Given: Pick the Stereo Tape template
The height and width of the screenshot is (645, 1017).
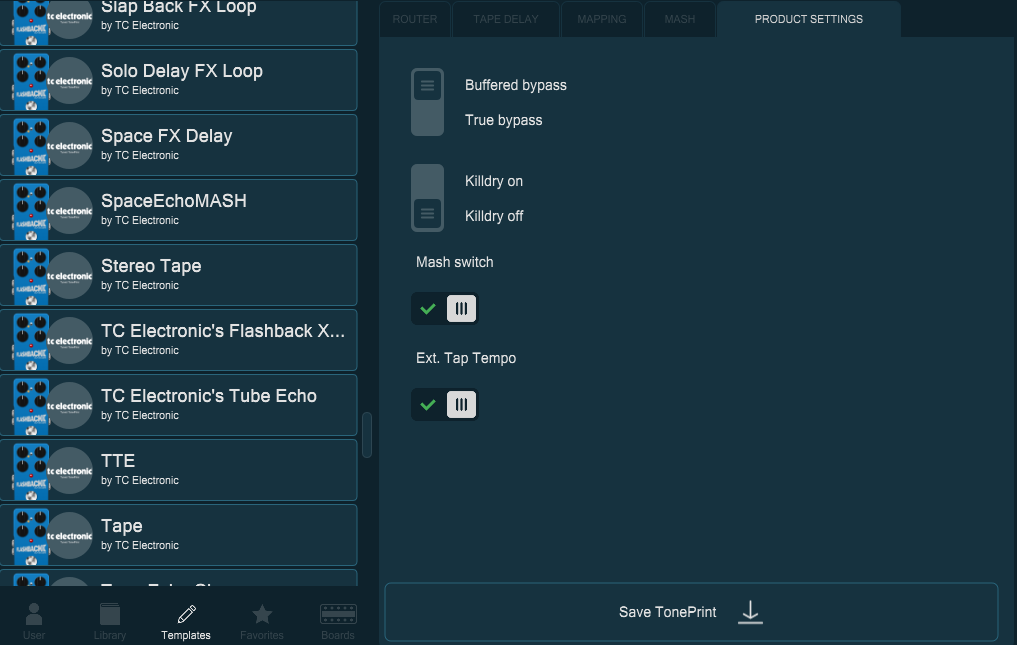Looking at the screenshot, I should tap(178, 275).
